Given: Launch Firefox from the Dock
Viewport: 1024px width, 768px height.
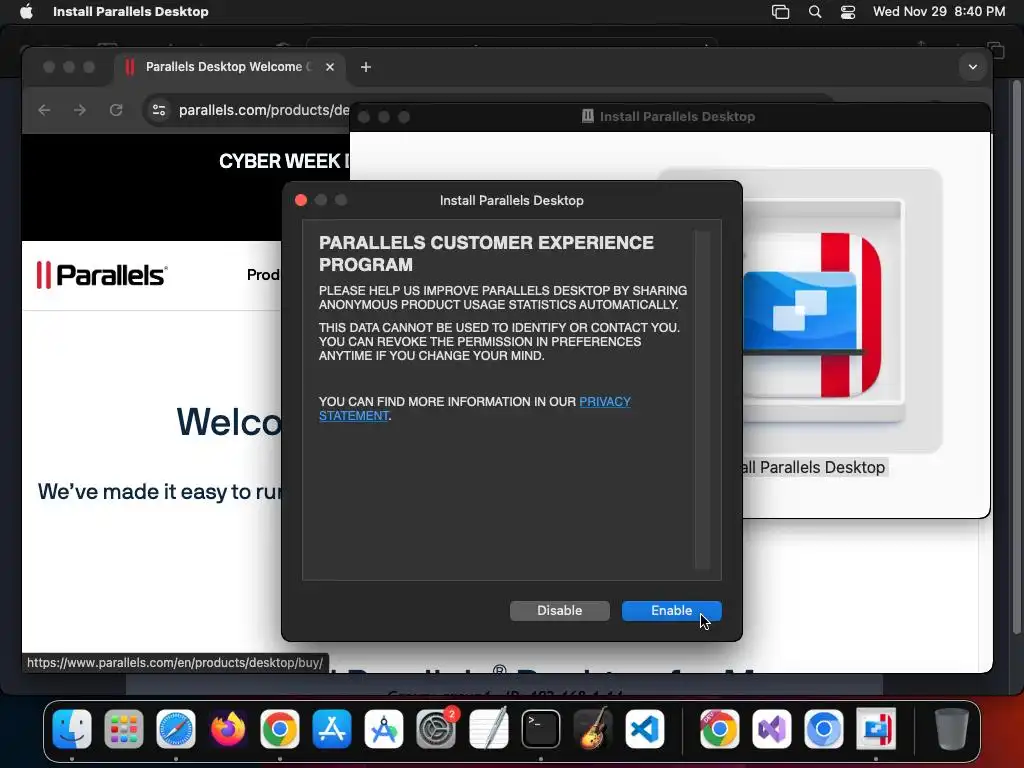Looking at the screenshot, I should coord(228,729).
